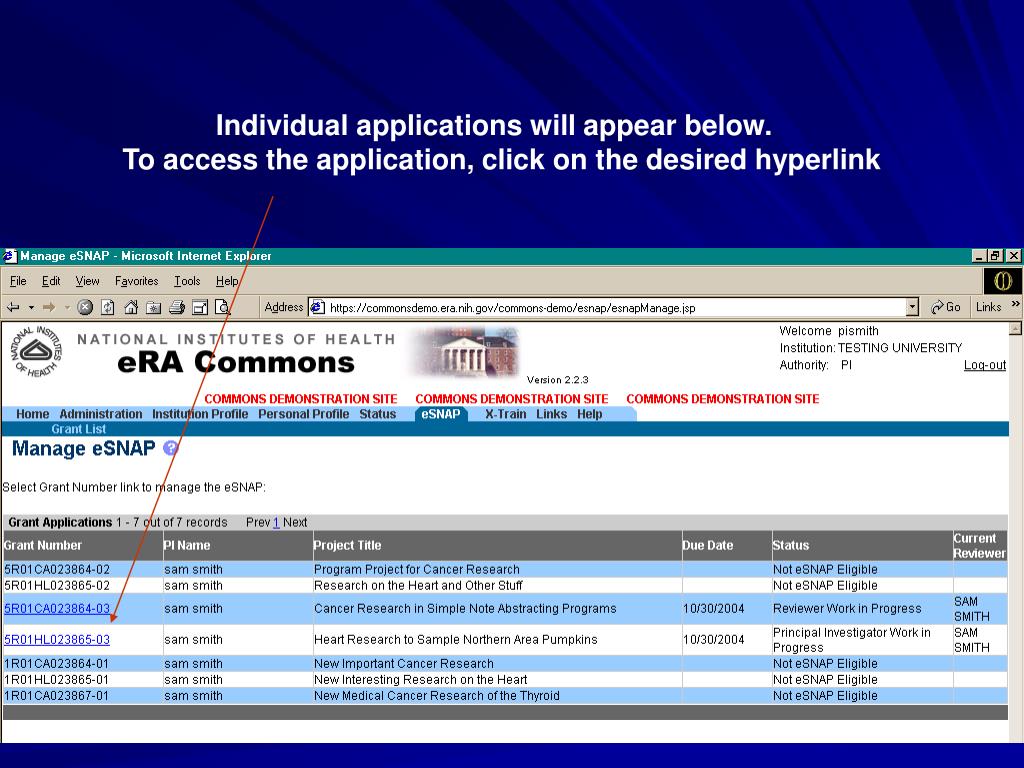
Task: Click the Print toolbar icon
Action: (177, 308)
